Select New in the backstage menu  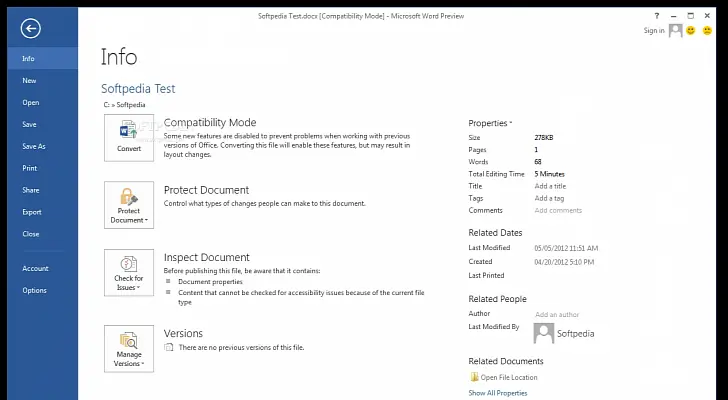point(43,80)
